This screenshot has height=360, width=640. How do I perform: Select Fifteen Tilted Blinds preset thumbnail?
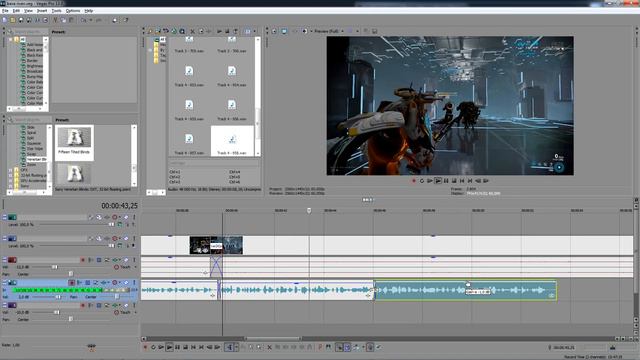point(74,142)
